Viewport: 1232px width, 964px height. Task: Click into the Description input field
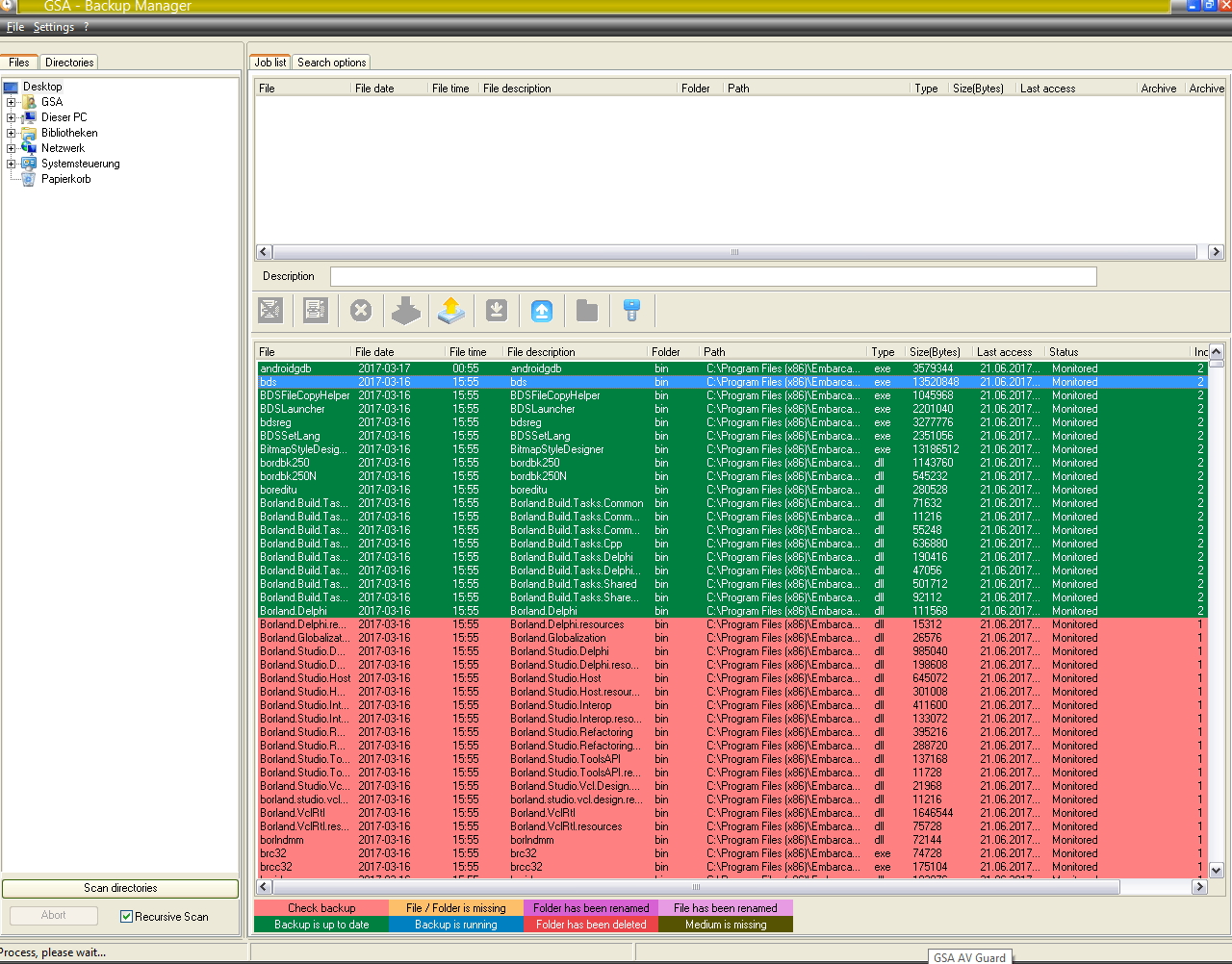click(712, 277)
